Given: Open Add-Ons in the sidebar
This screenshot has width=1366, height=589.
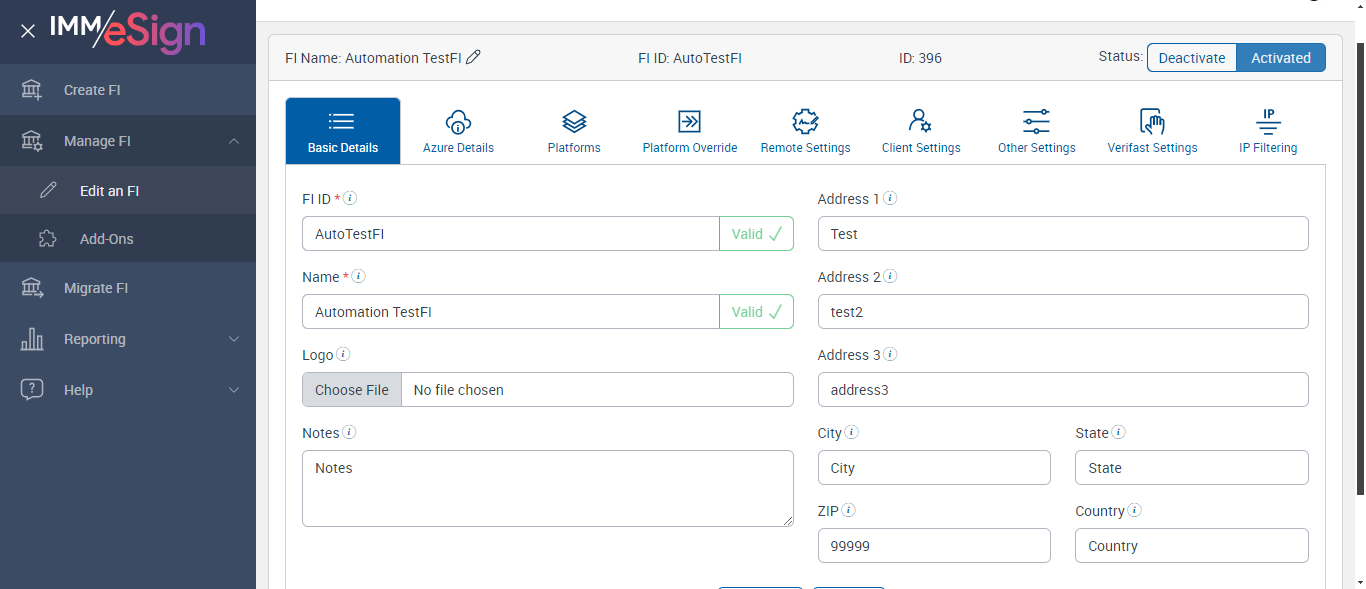Looking at the screenshot, I should (x=106, y=239).
